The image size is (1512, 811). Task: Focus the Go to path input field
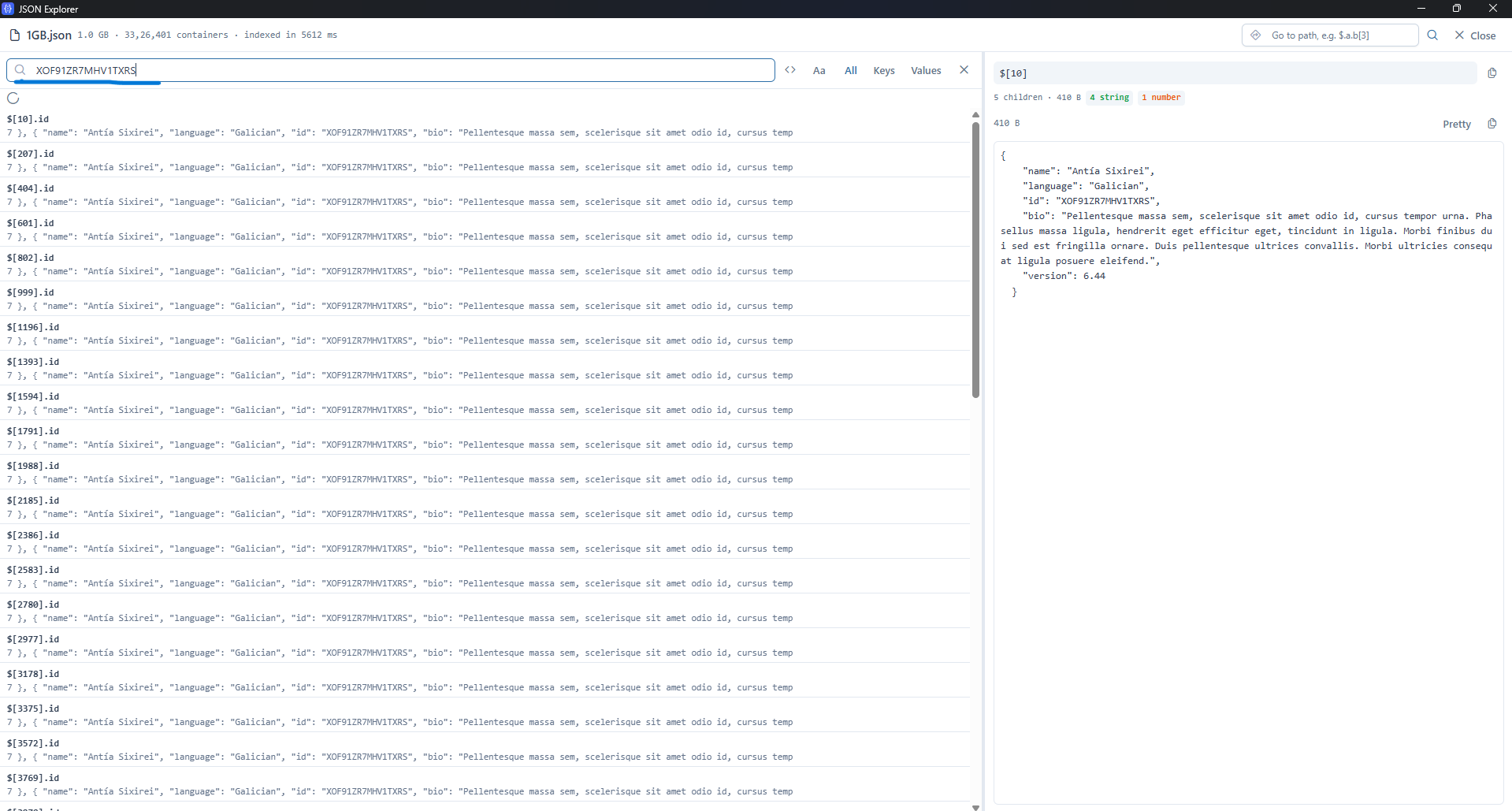click(x=1330, y=35)
